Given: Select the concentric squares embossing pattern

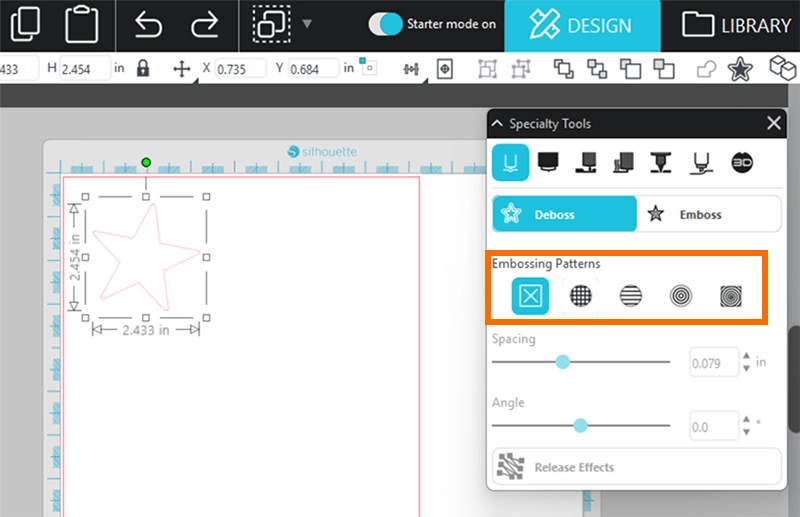Looking at the screenshot, I should tap(730, 295).
